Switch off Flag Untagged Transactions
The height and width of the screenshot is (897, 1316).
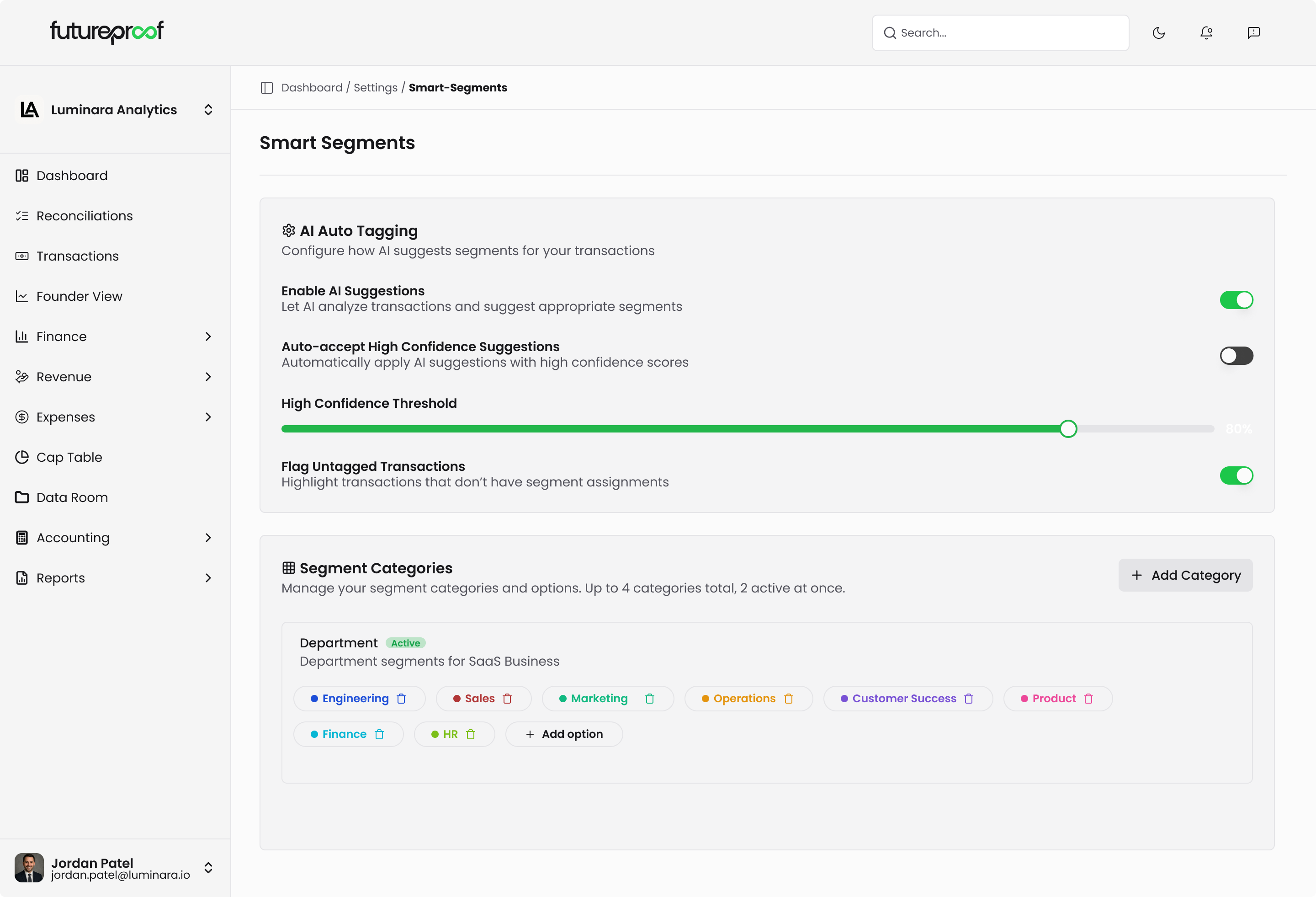click(1236, 475)
